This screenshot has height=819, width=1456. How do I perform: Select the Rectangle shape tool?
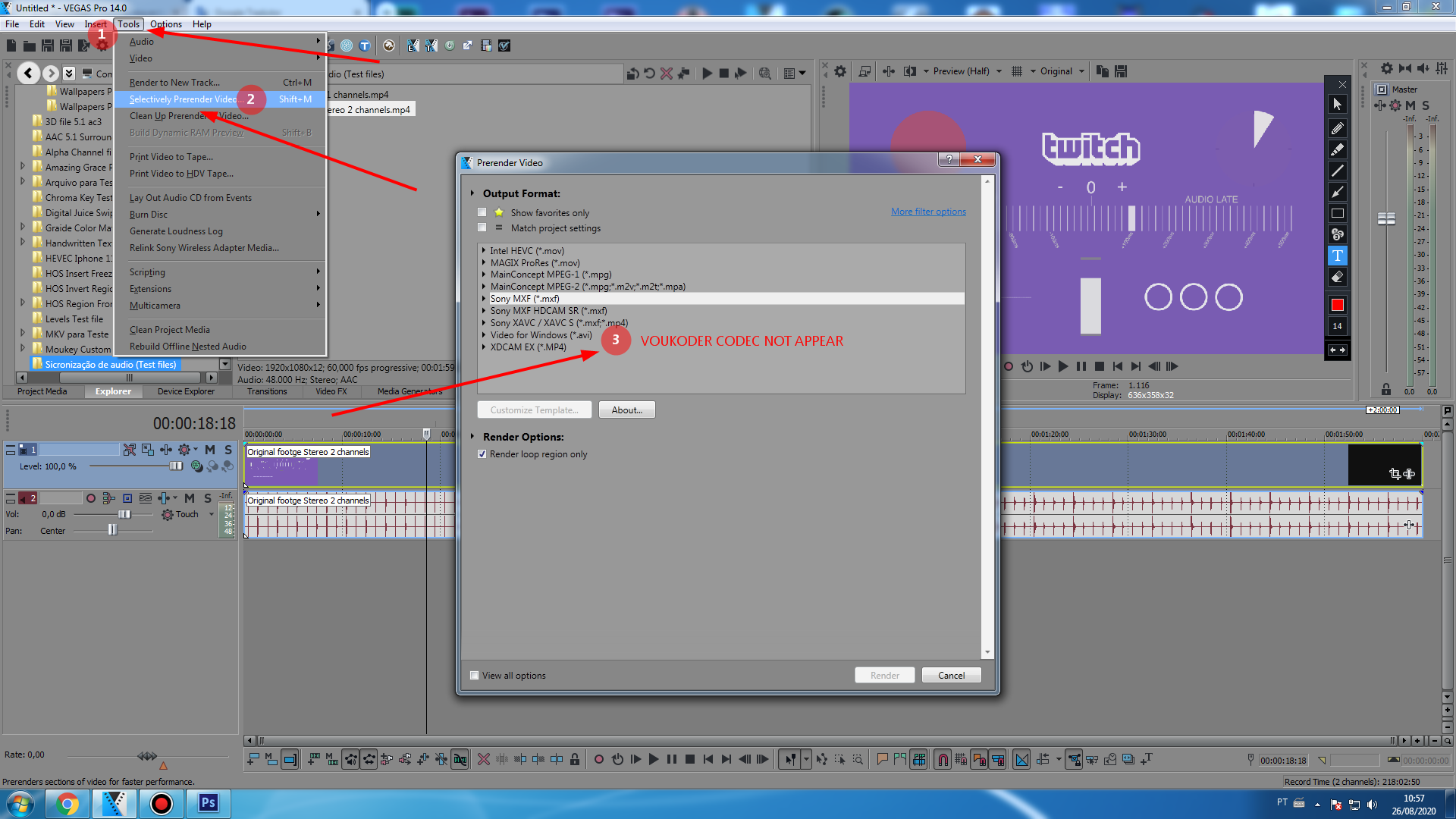click(x=1337, y=213)
